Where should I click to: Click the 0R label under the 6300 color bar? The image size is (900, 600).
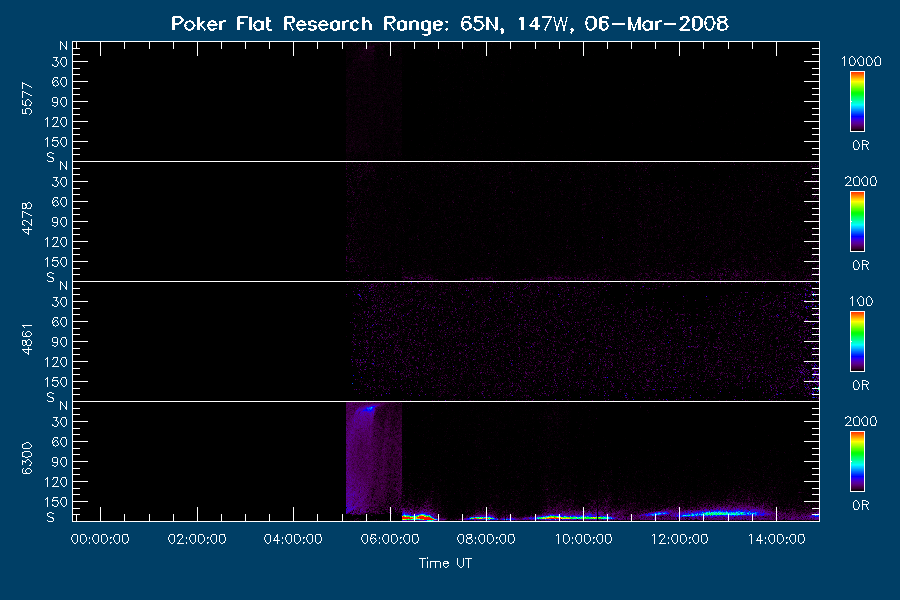[860, 505]
